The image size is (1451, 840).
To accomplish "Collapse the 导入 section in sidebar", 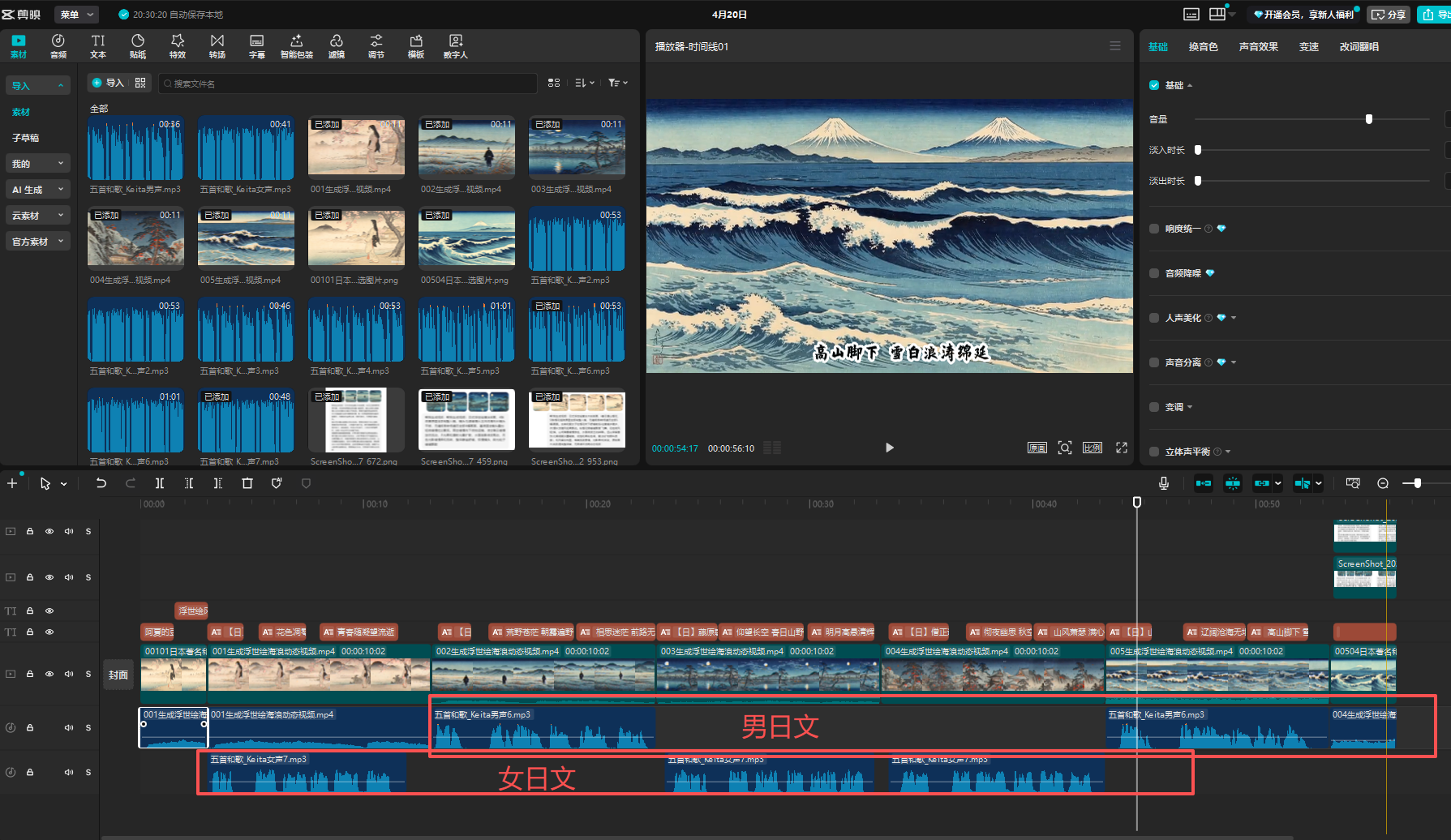I will point(37,85).
